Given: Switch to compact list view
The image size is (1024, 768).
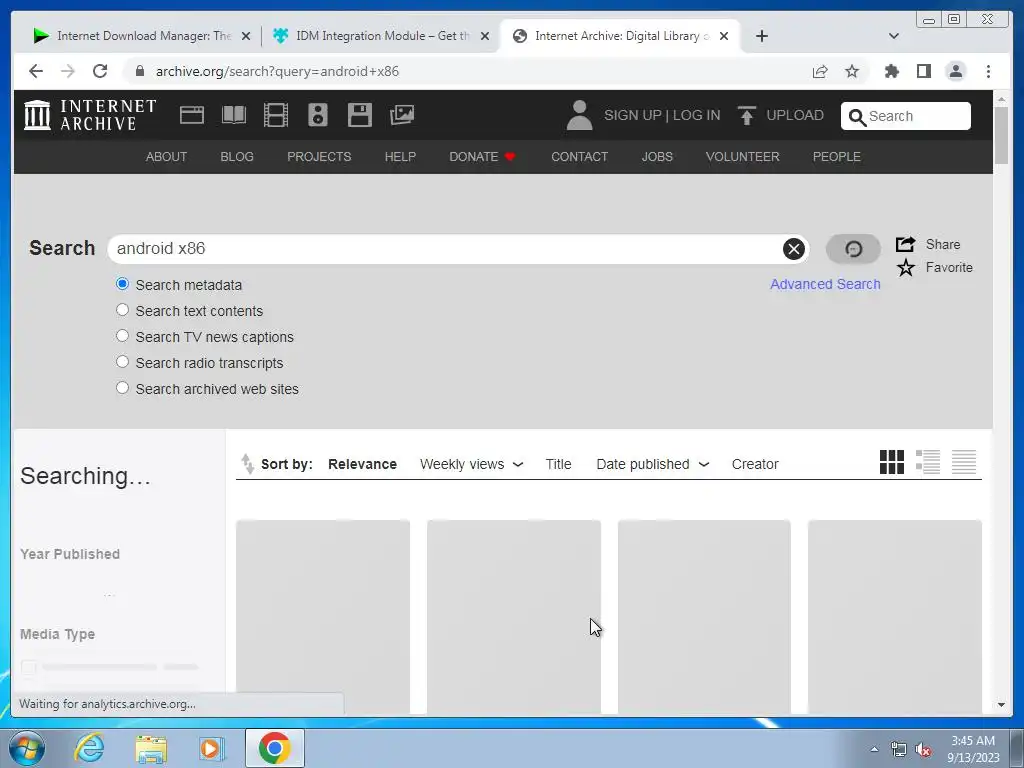Looking at the screenshot, I should pyautogui.click(x=964, y=462).
